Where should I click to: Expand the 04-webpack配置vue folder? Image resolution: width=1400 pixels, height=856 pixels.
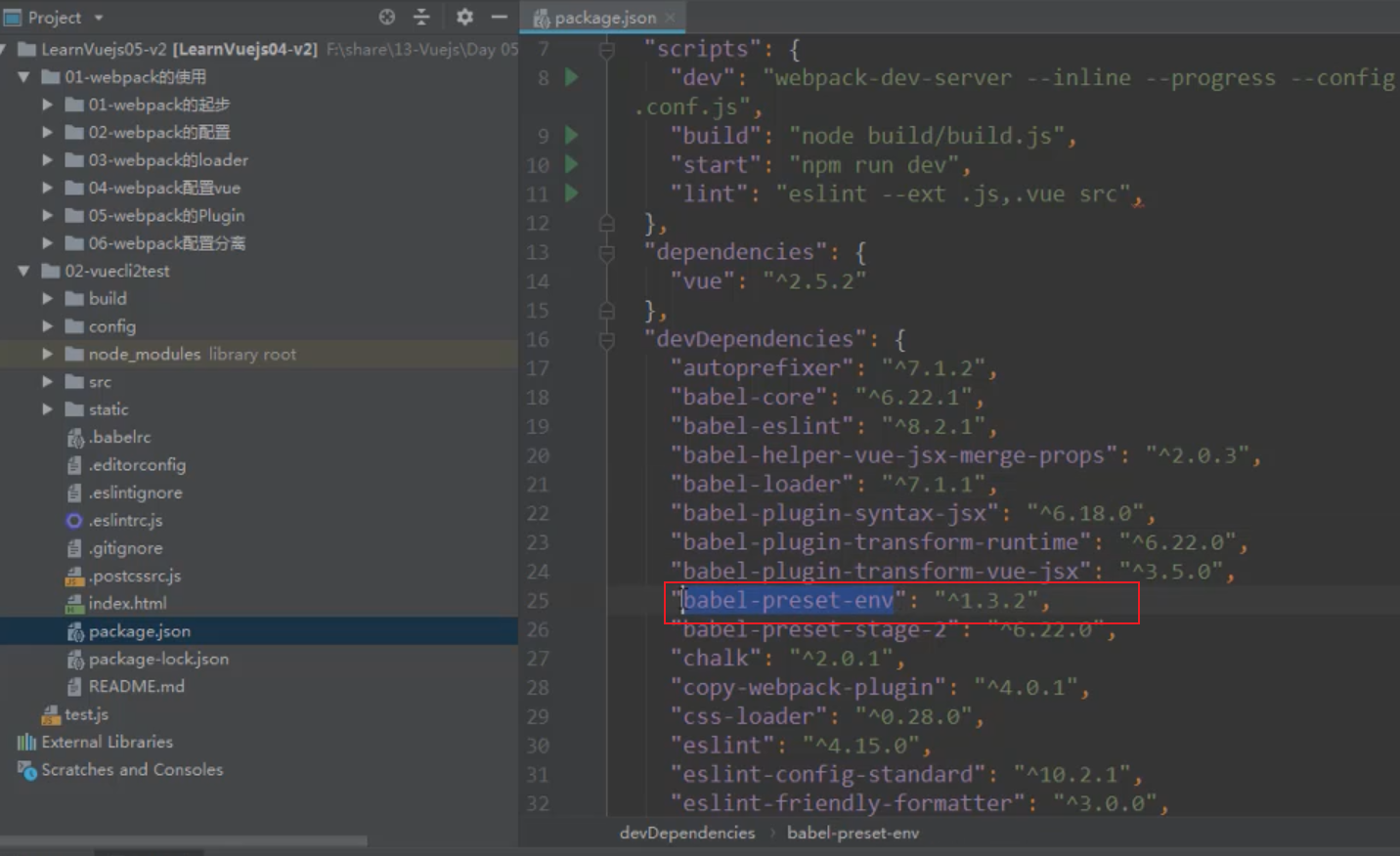point(47,187)
